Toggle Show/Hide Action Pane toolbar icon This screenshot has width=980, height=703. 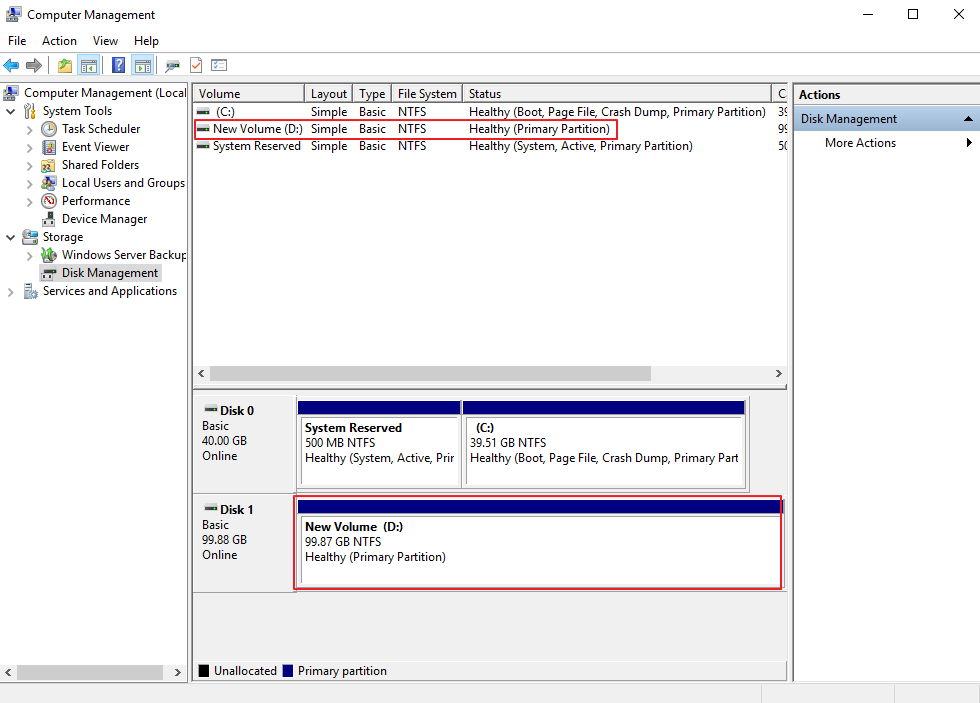(x=143, y=65)
